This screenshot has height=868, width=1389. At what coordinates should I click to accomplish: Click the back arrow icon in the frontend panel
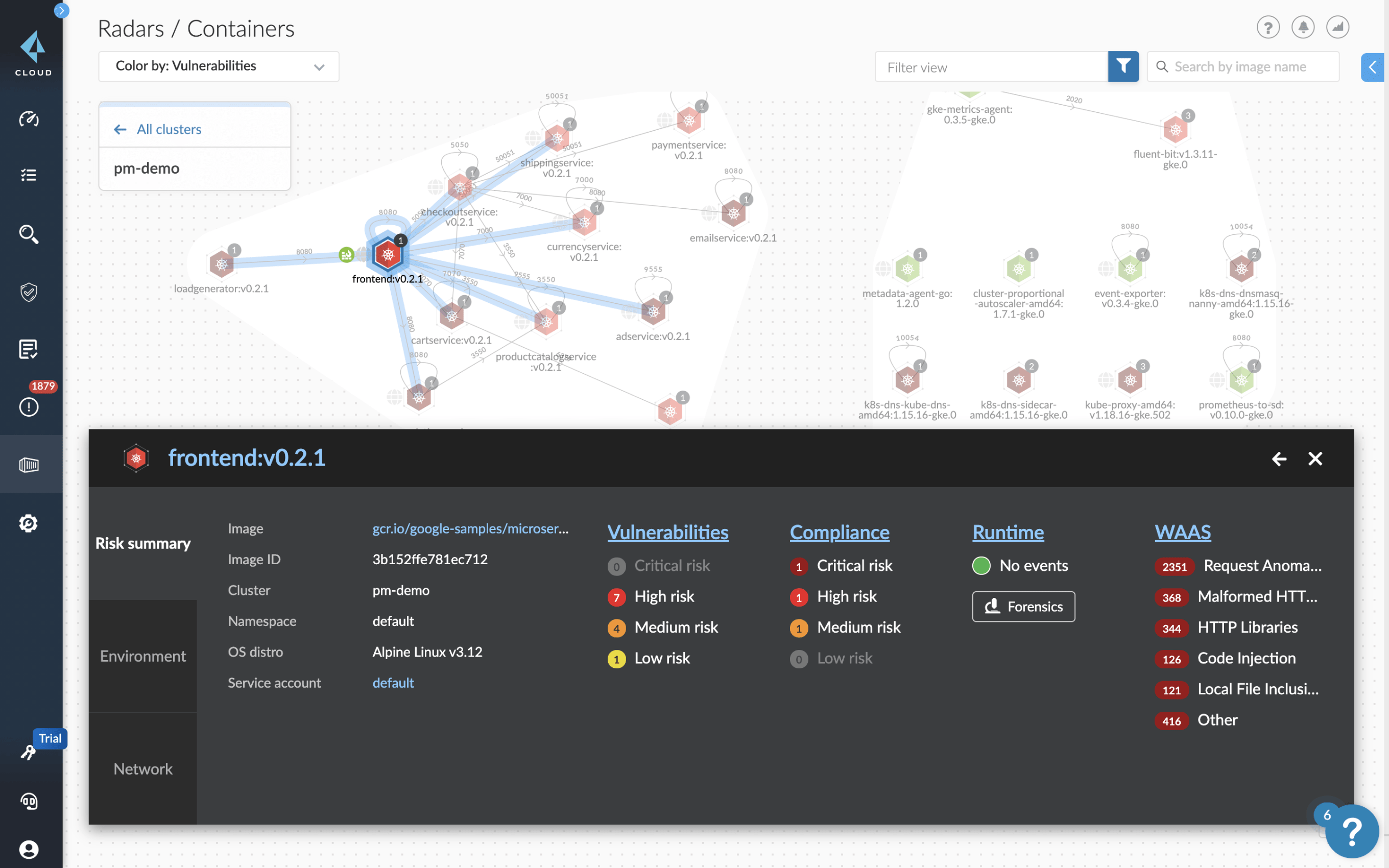(x=1279, y=458)
